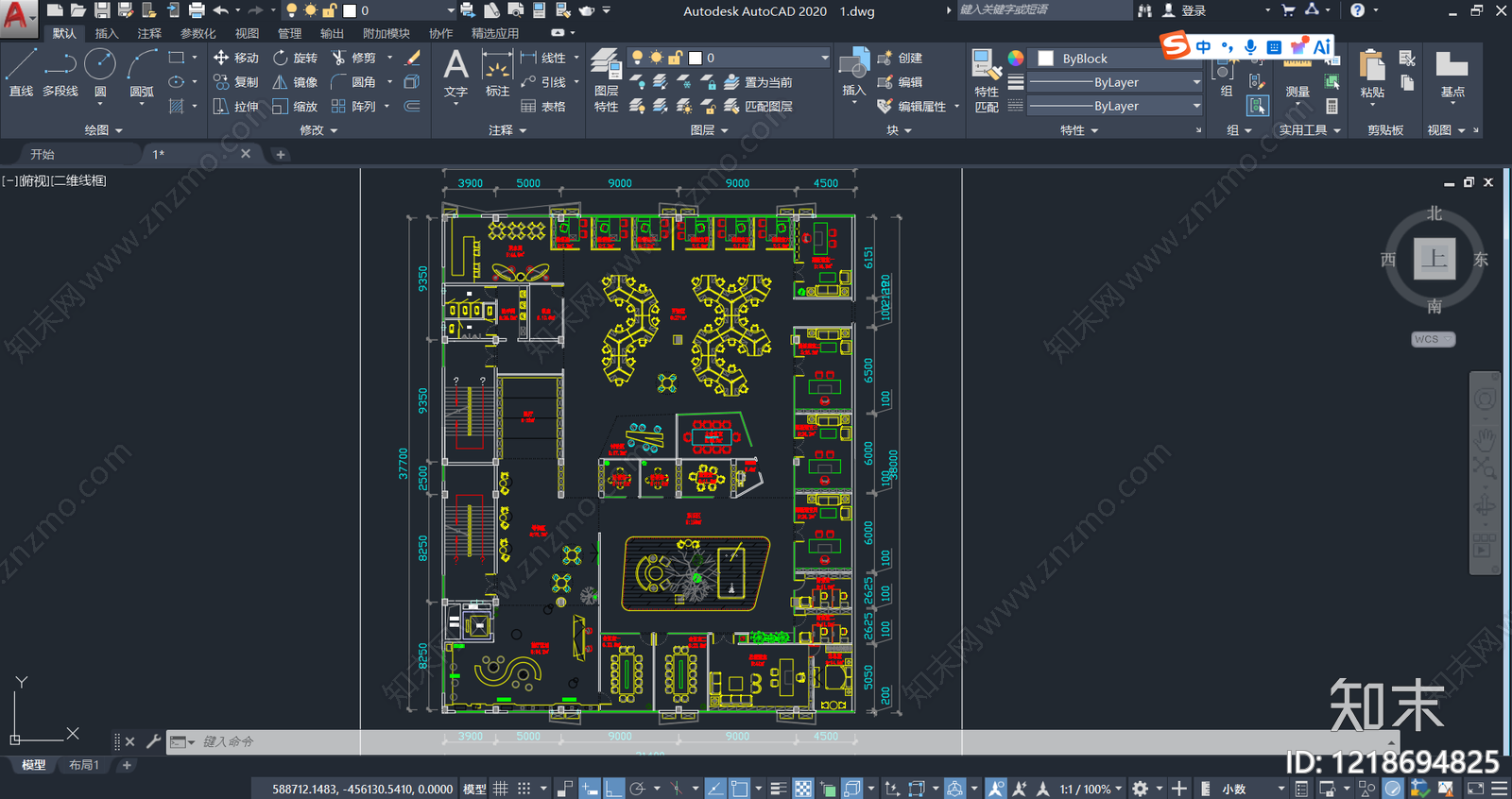
Task: Click the 登录 sign-in button
Action: pos(1184,10)
